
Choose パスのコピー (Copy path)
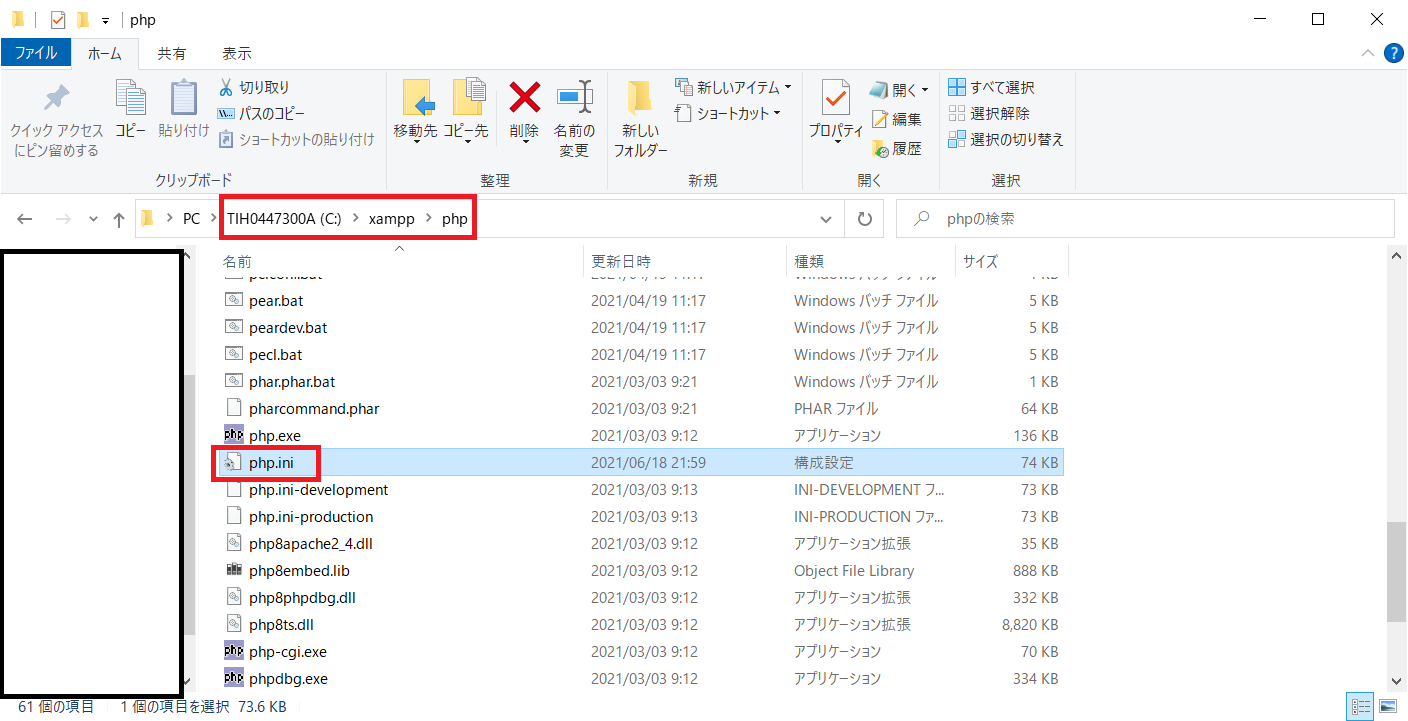pyautogui.click(x=261, y=114)
